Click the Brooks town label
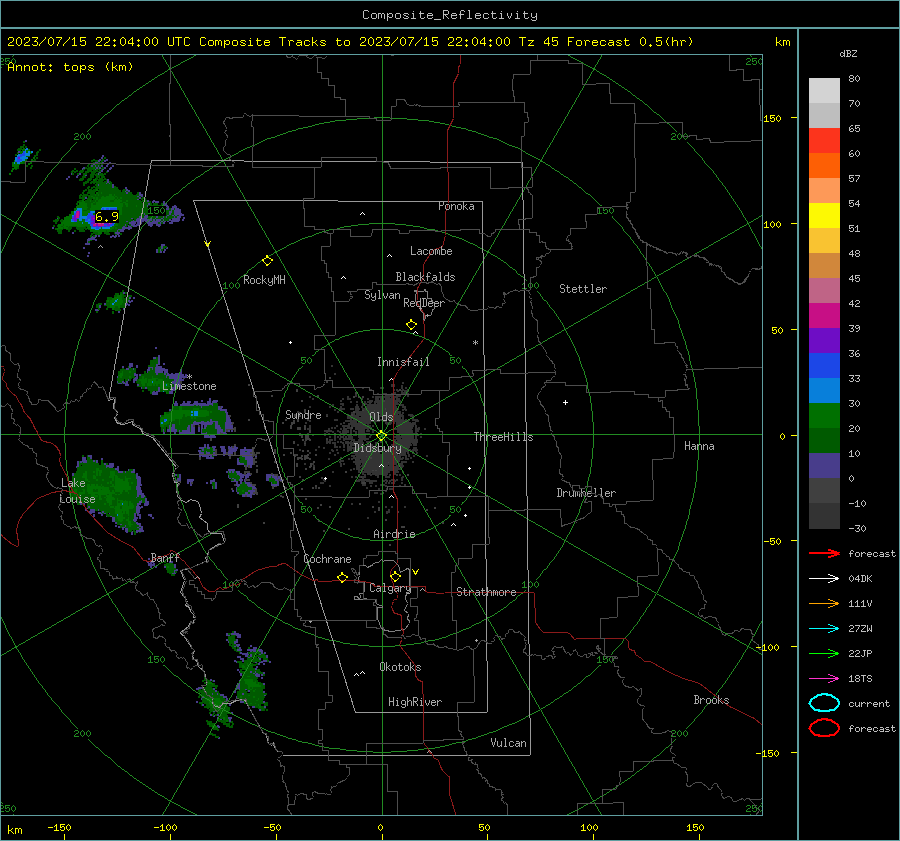 [711, 700]
